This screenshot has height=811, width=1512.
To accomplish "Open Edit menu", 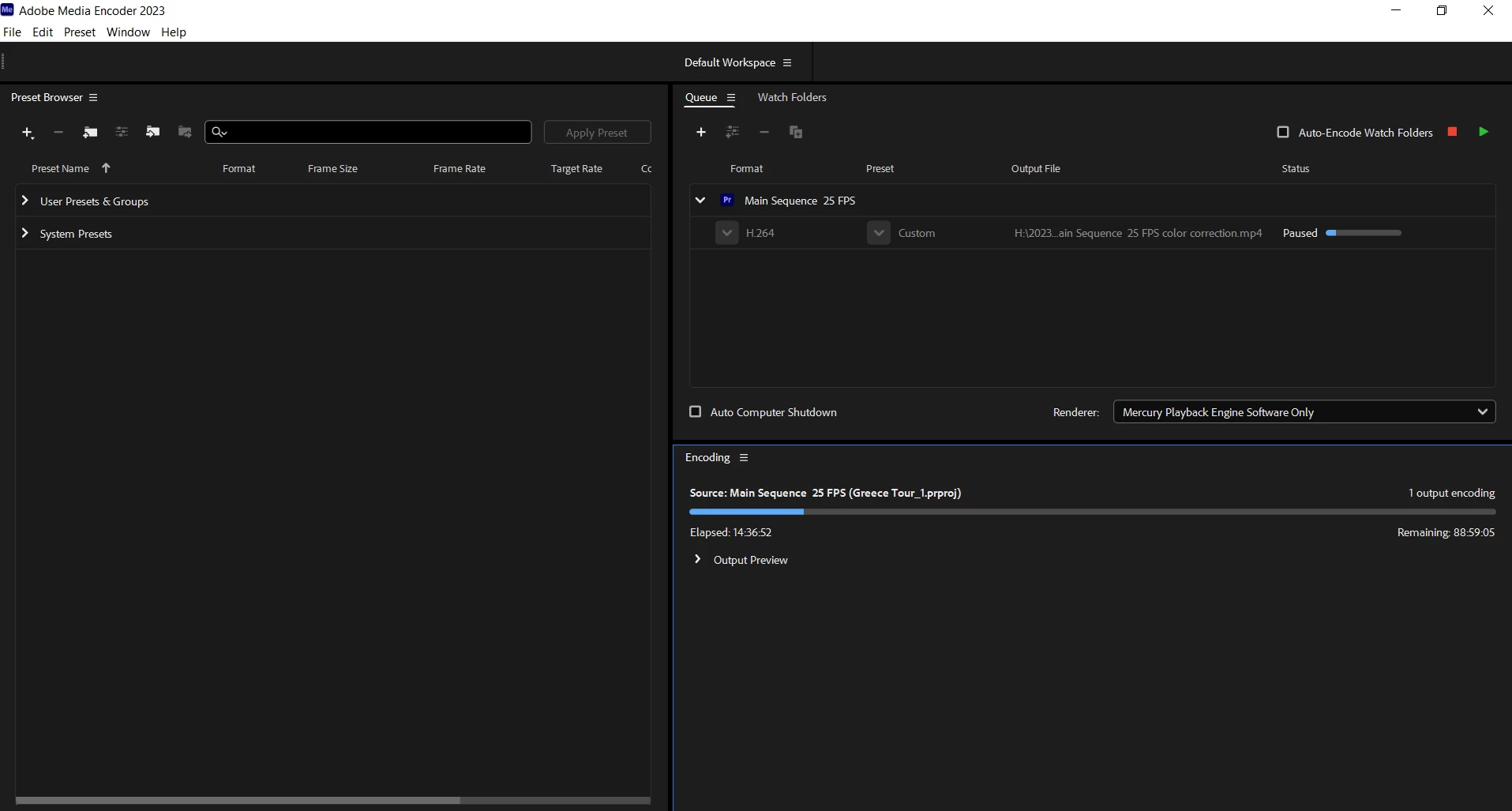I will [43, 32].
